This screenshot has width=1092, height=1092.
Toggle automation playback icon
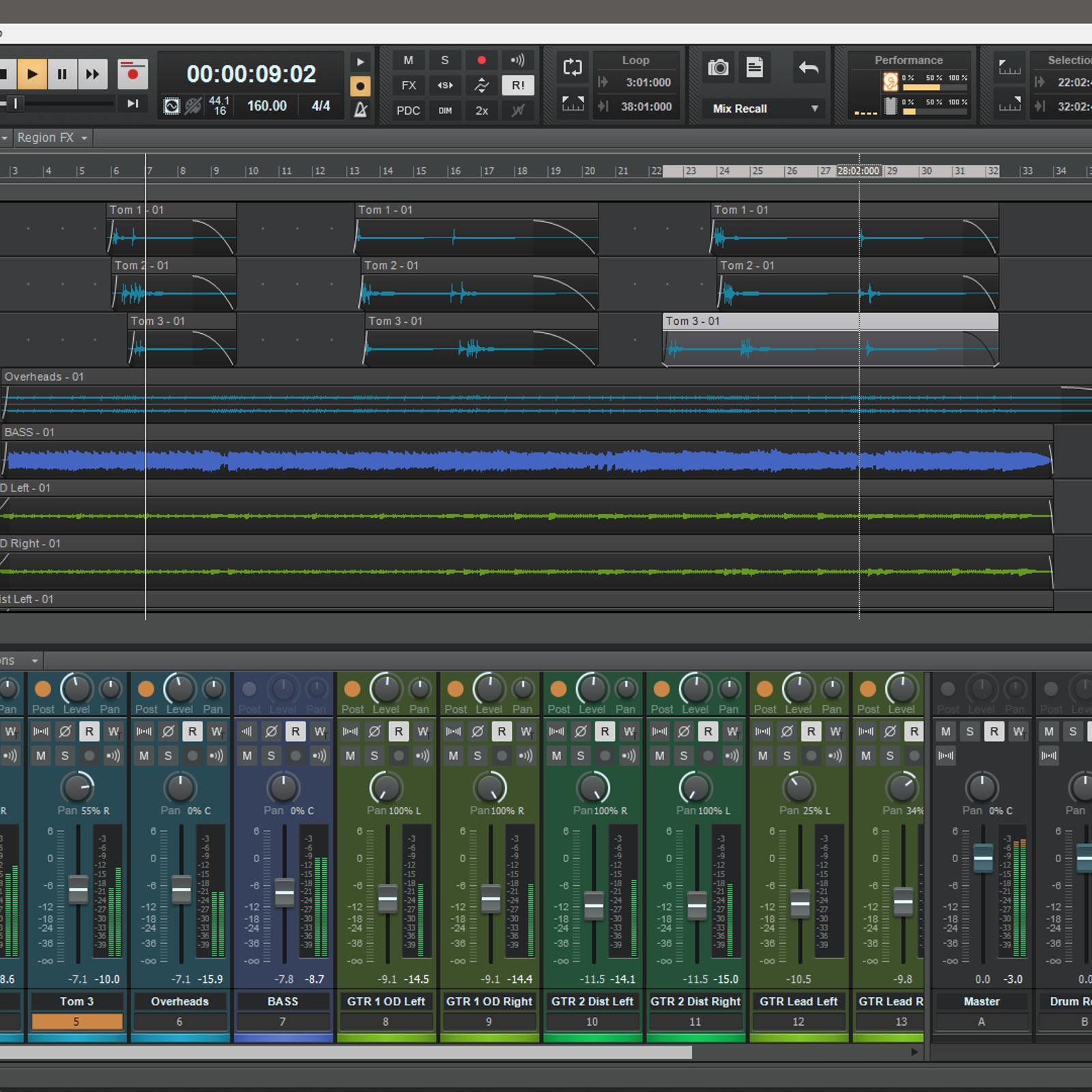(482, 85)
